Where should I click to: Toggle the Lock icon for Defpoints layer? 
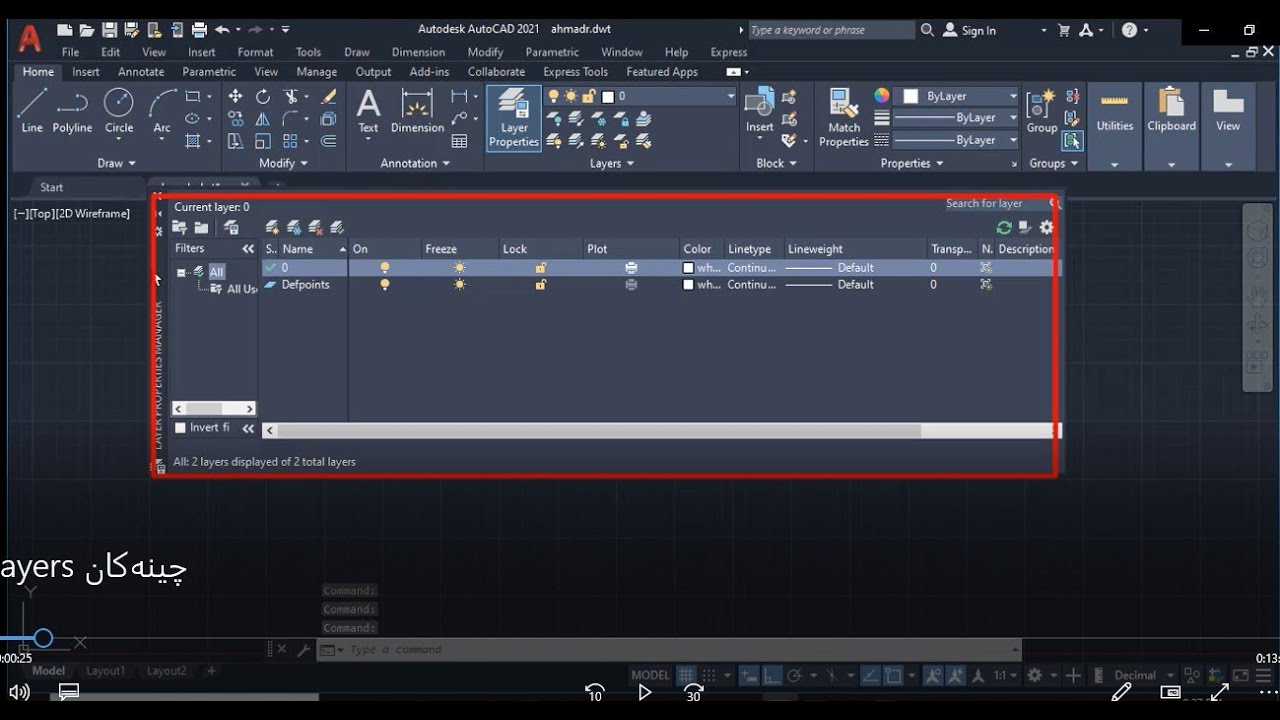[540, 285]
